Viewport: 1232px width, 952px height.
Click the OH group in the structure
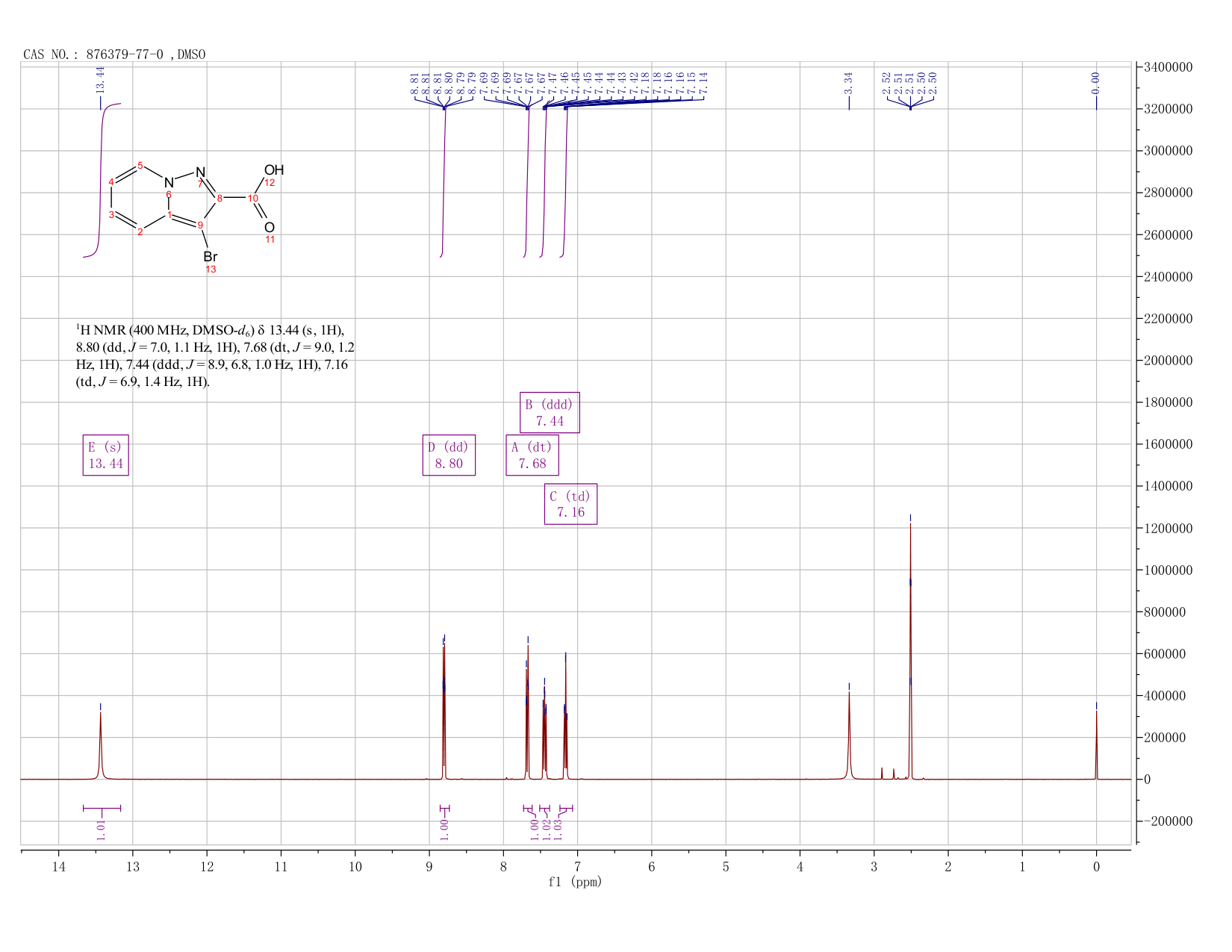pyautogui.click(x=274, y=170)
